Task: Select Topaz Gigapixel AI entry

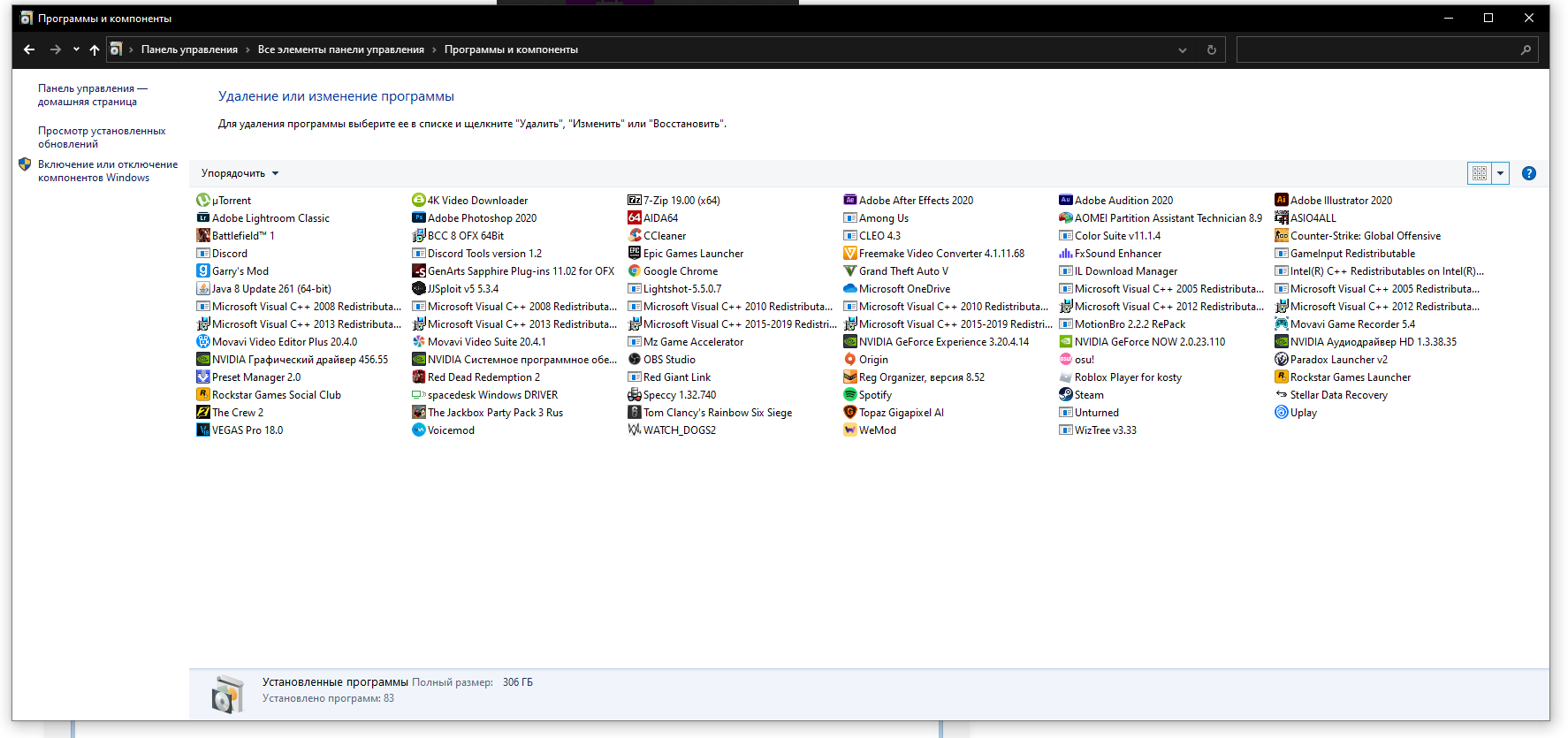Action: tap(894, 413)
